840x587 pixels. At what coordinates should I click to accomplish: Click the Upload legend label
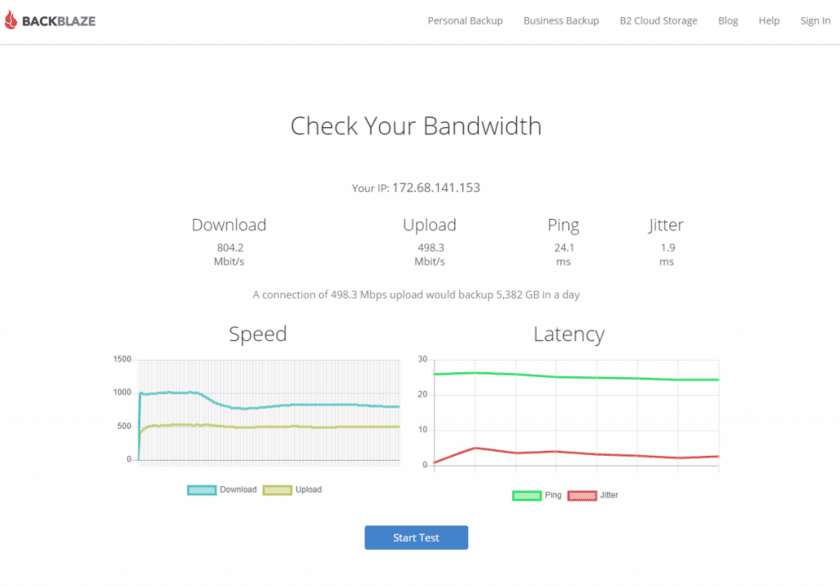point(309,490)
